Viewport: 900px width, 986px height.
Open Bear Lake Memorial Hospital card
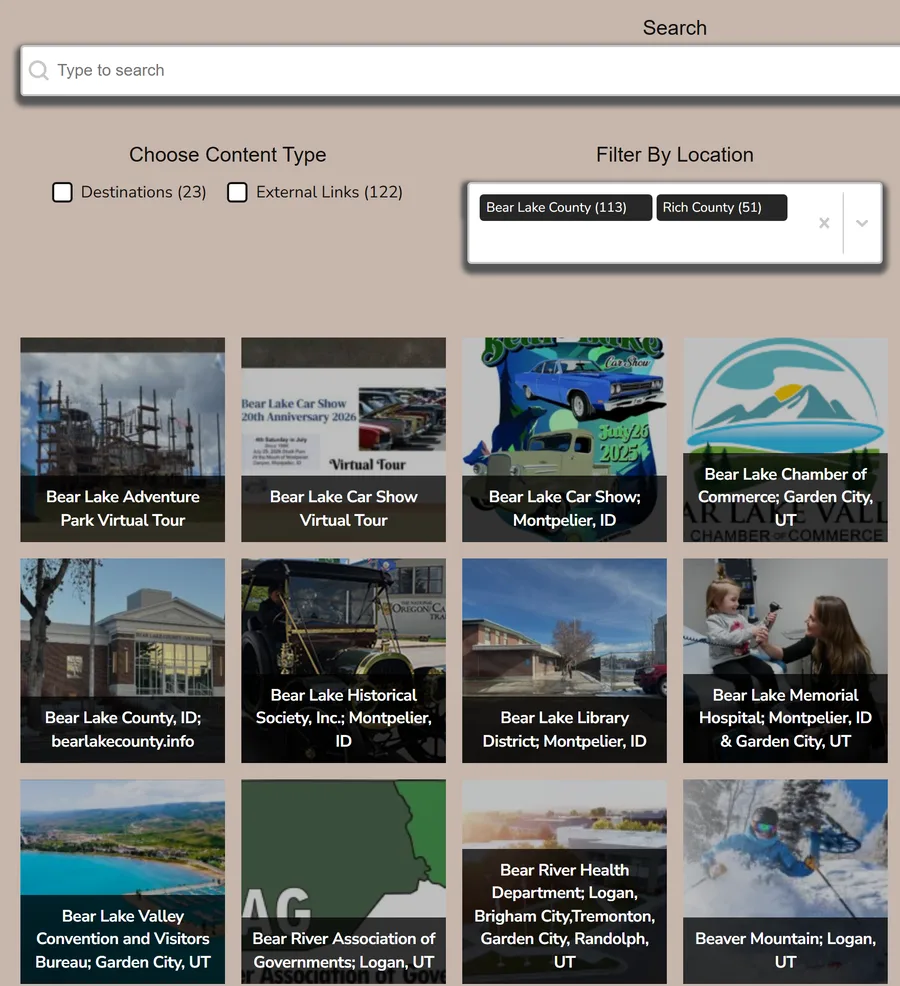click(786, 661)
